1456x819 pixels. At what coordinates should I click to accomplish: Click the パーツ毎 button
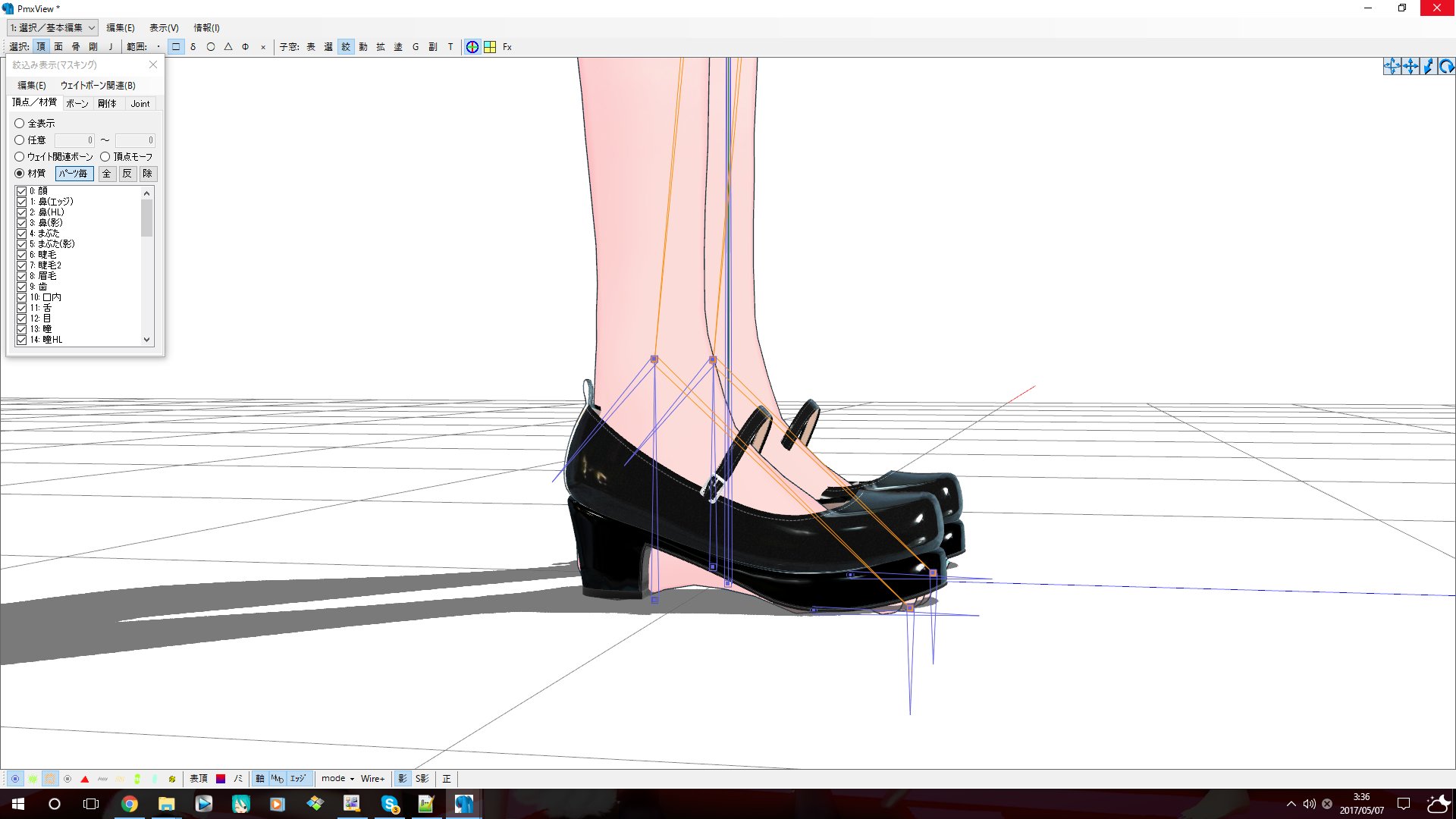click(x=74, y=174)
